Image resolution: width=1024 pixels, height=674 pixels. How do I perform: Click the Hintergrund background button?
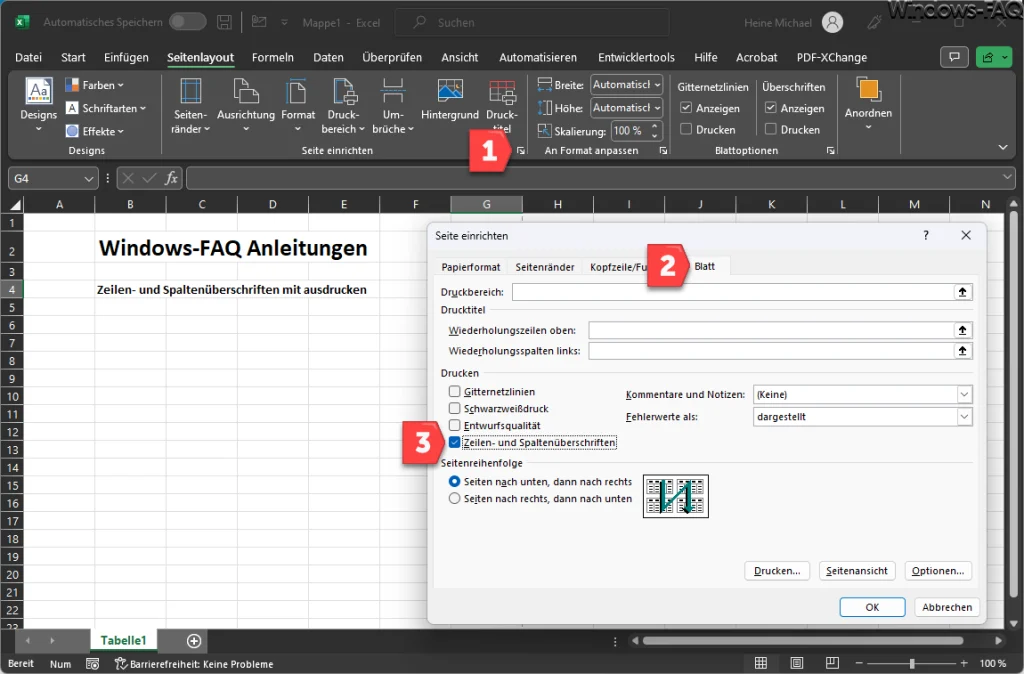pyautogui.click(x=449, y=101)
